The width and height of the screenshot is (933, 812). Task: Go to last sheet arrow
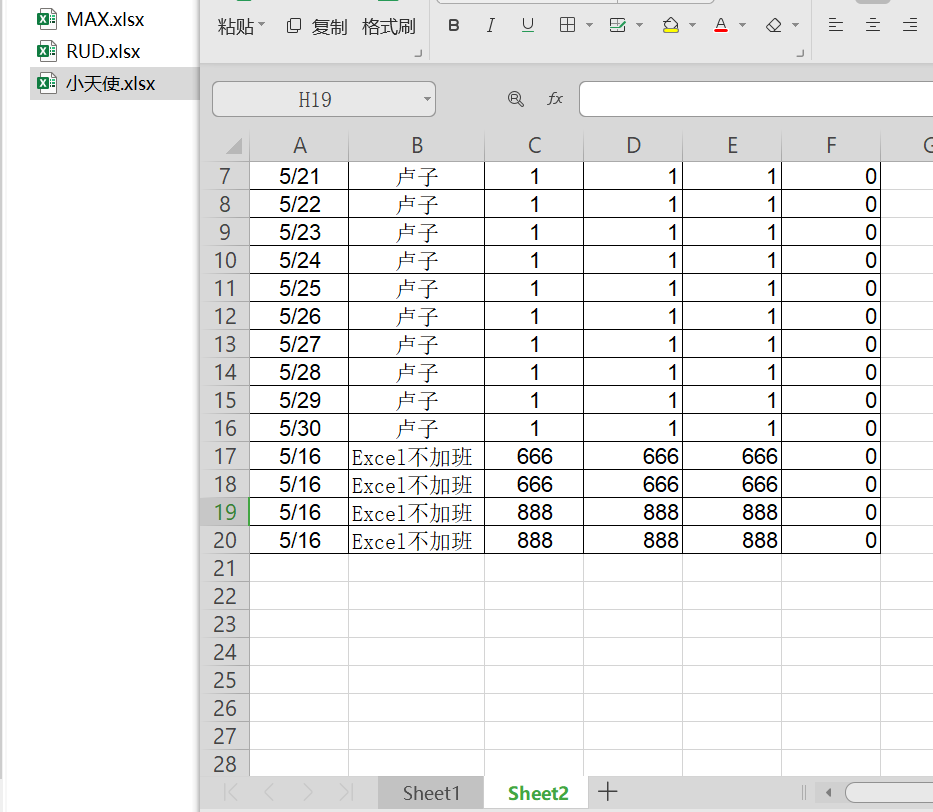tap(346, 792)
